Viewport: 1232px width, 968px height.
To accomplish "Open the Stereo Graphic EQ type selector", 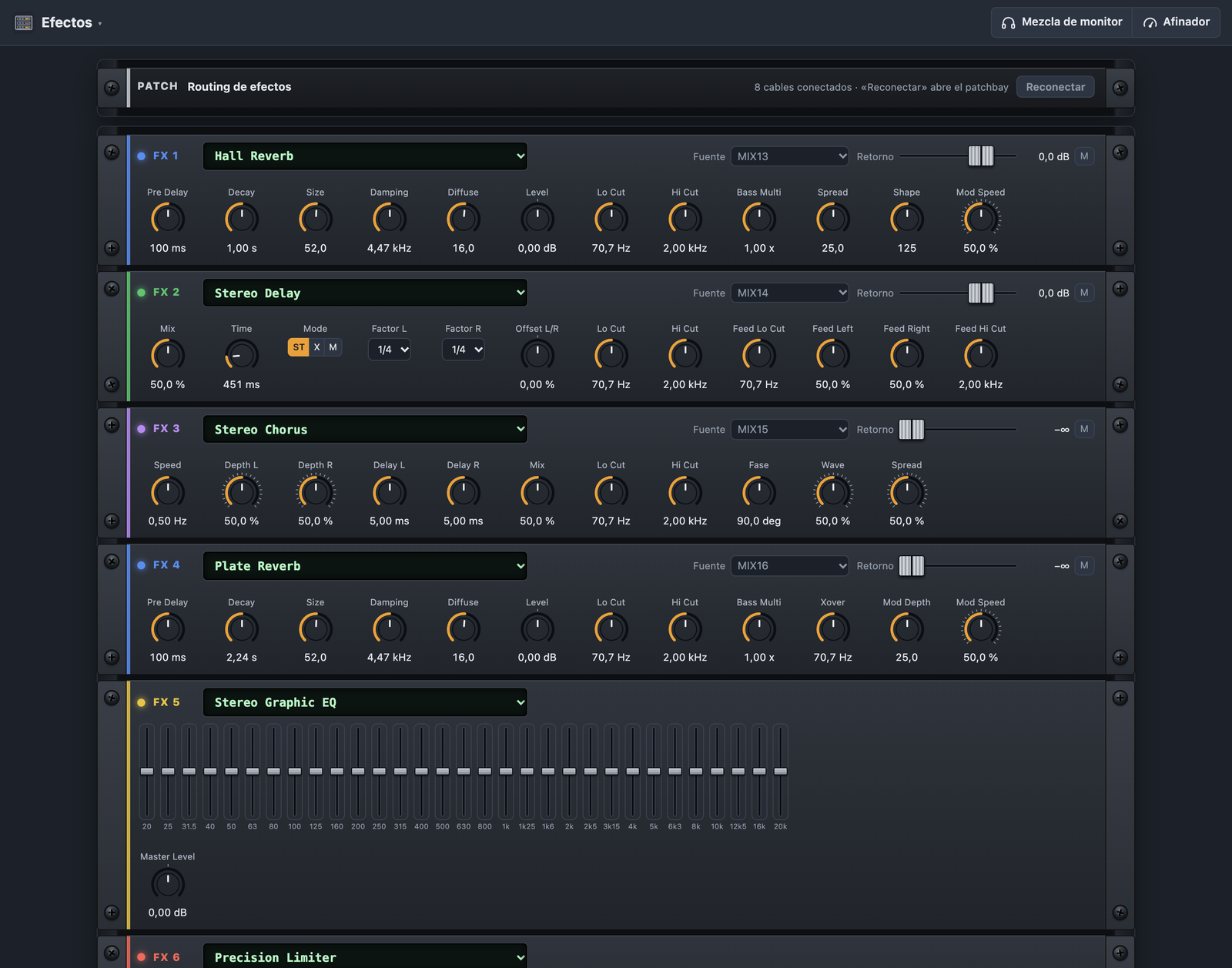I will click(365, 702).
